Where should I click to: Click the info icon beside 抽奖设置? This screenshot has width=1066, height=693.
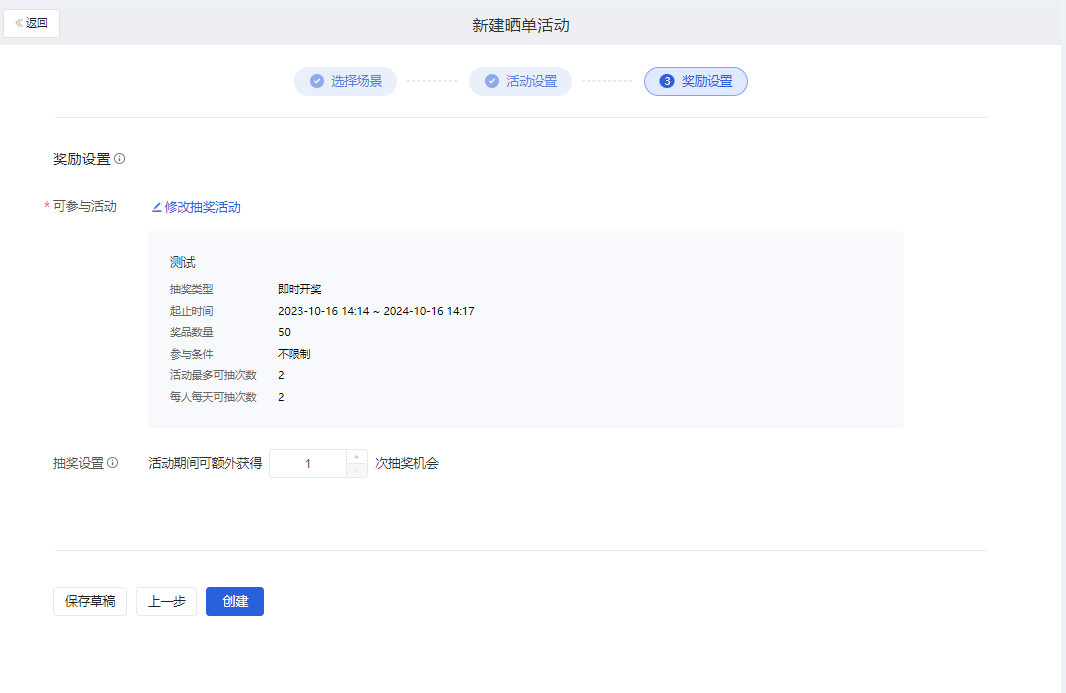click(113, 462)
